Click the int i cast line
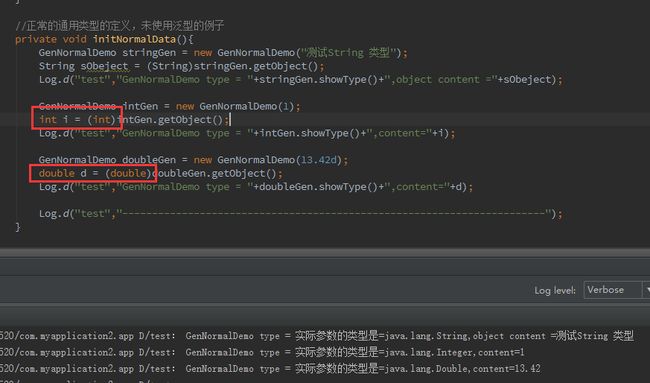650x383 pixels. click(x=133, y=120)
